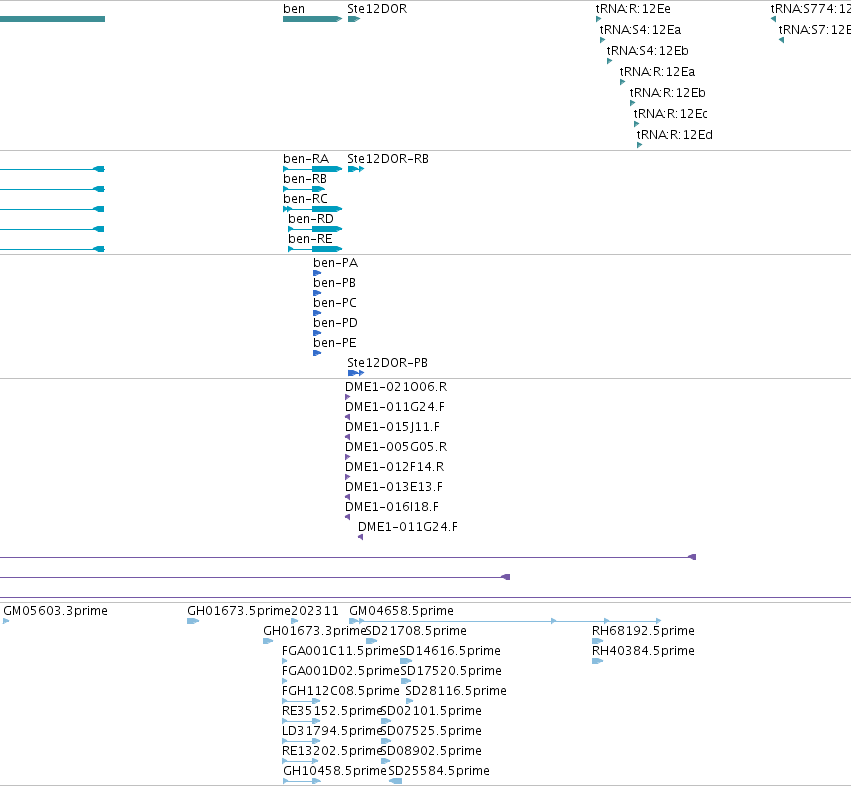Select the Ste12DOR-RB transcript label

click(388, 159)
